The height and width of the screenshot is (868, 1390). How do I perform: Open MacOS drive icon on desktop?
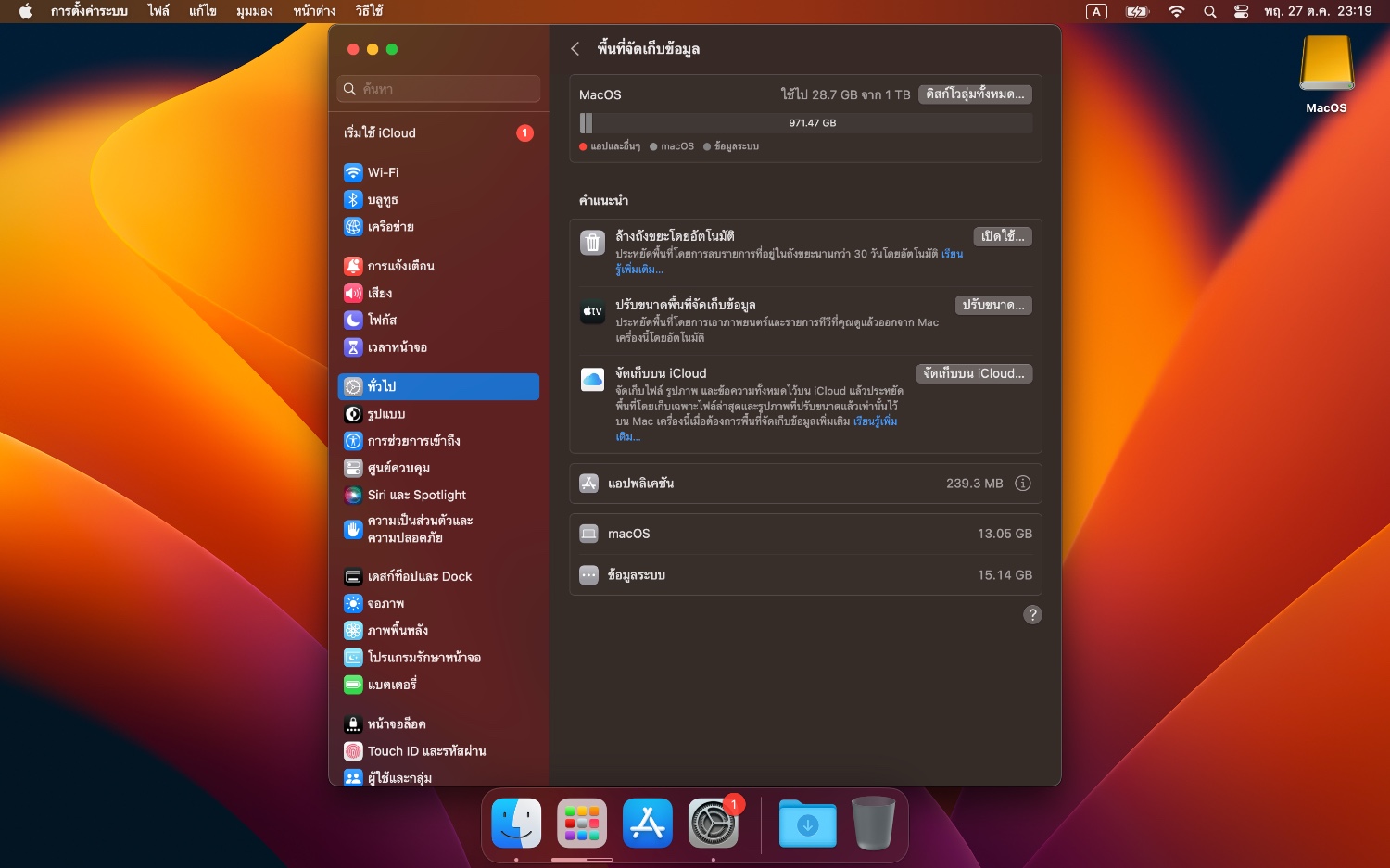pyautogui.click(x=1327, y=74)
